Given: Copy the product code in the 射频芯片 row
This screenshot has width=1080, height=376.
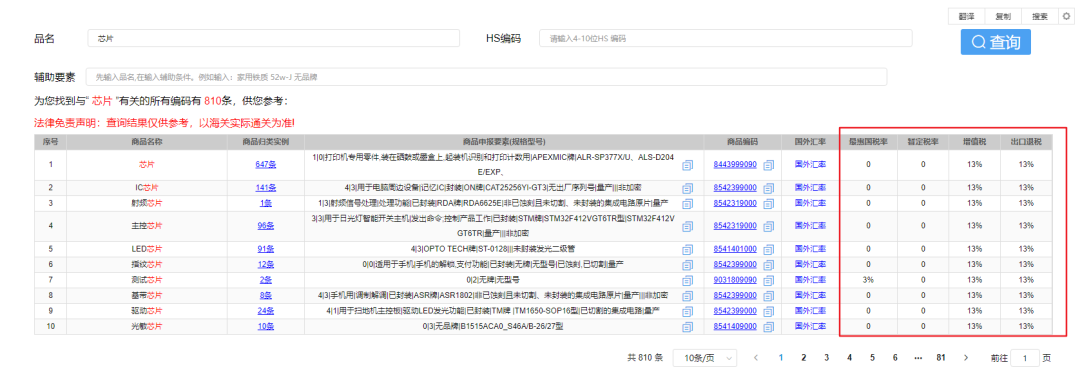Looking at the screenshot, I should [x=769, y=203].
